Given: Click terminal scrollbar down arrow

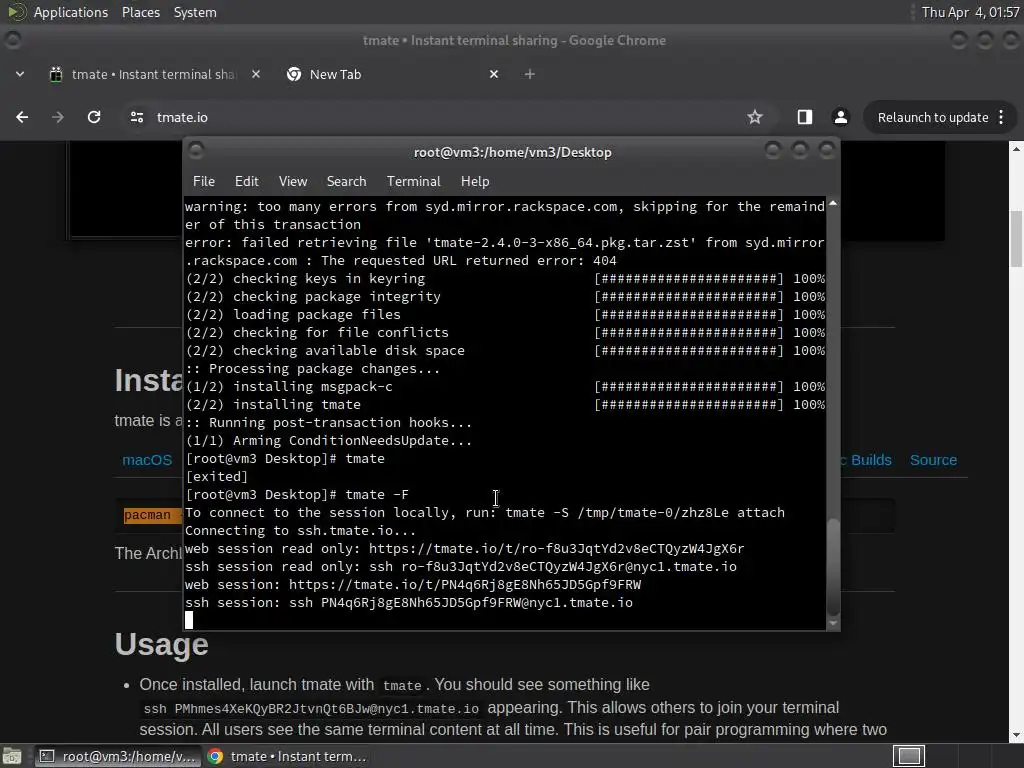Looking at the screenshot, I should pyautogui.click(x=833, y=624).
